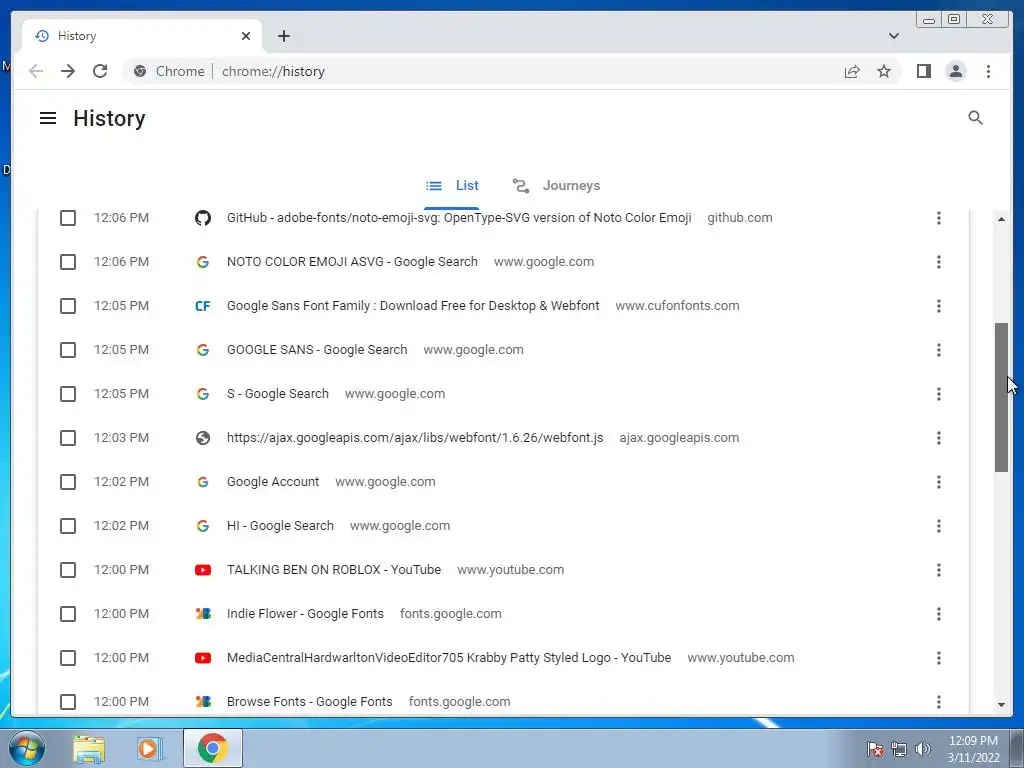
Task: Go back with the back arrow
Action: 36,71
